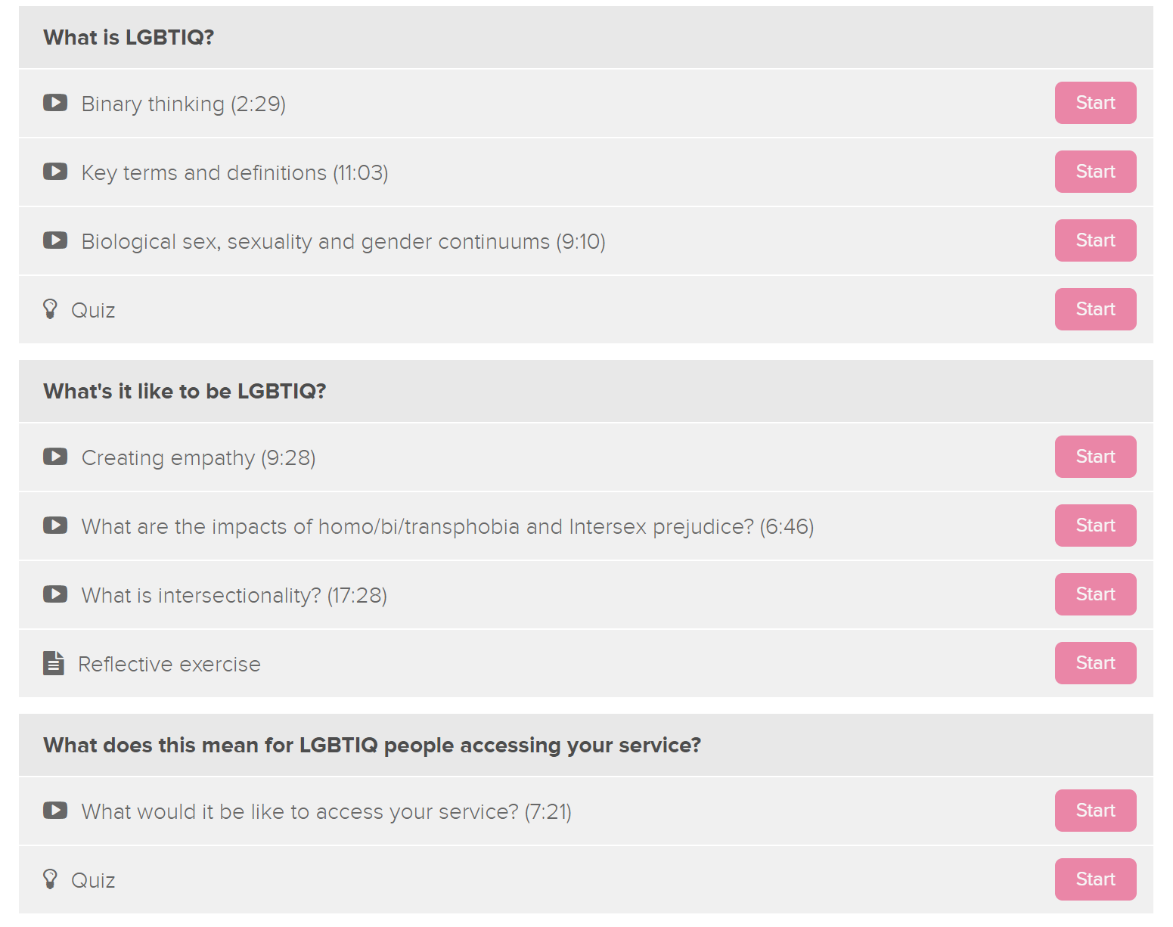This screenshot has height=927, width=1173.
Task: Select the What's it like to be LGBTIQ? header
Action: (586, 391)
